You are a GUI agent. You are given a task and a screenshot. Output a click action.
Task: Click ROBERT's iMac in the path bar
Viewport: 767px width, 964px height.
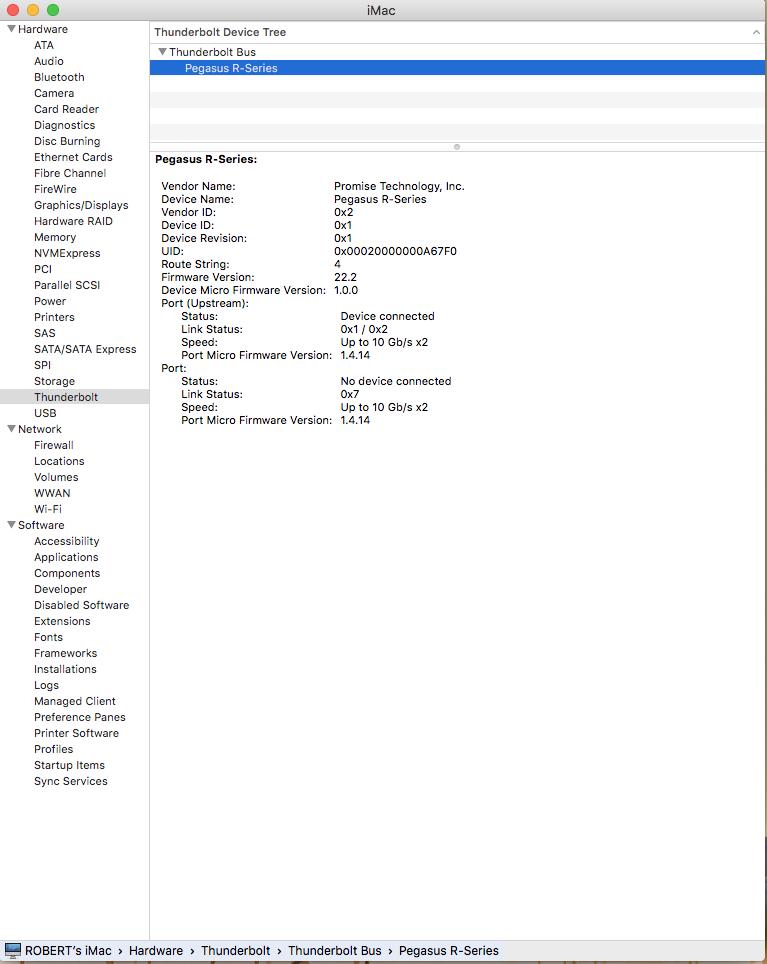coord(68,950)
